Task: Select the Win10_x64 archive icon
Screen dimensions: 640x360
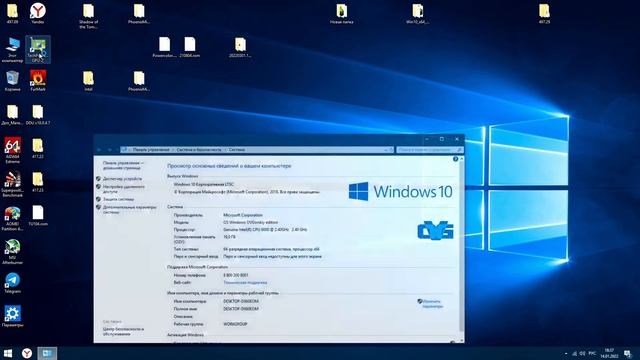Action: 417,13
